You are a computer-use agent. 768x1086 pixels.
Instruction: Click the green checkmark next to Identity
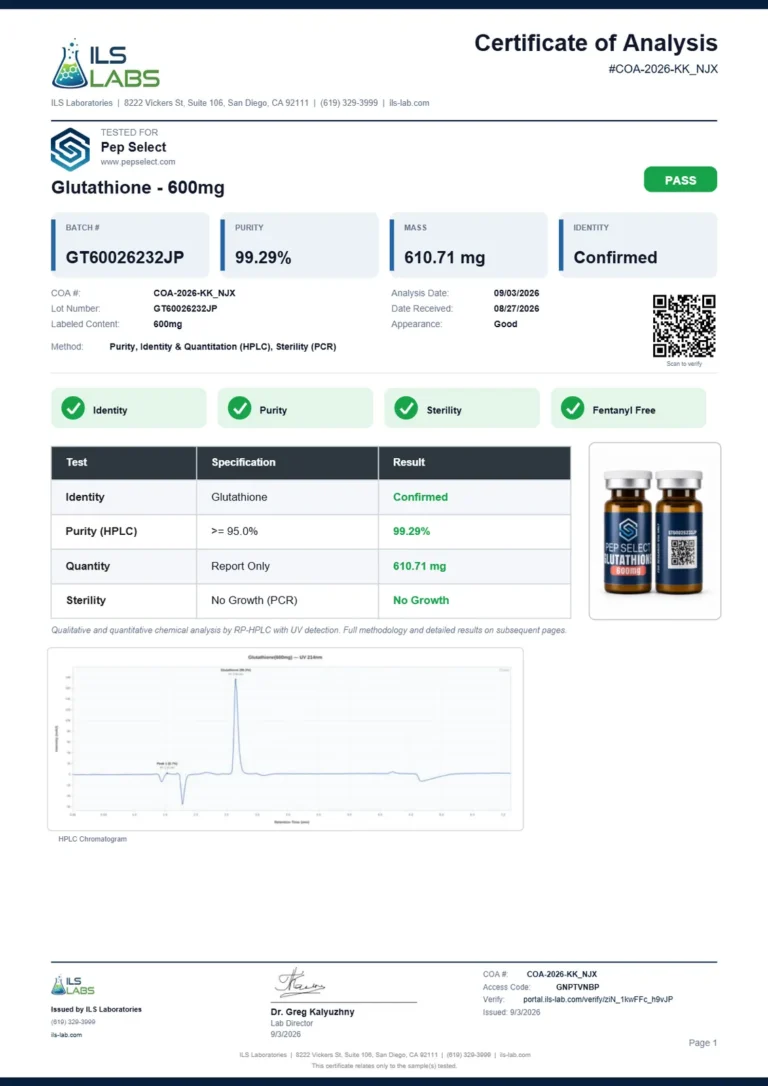click(x=73, y=409)
